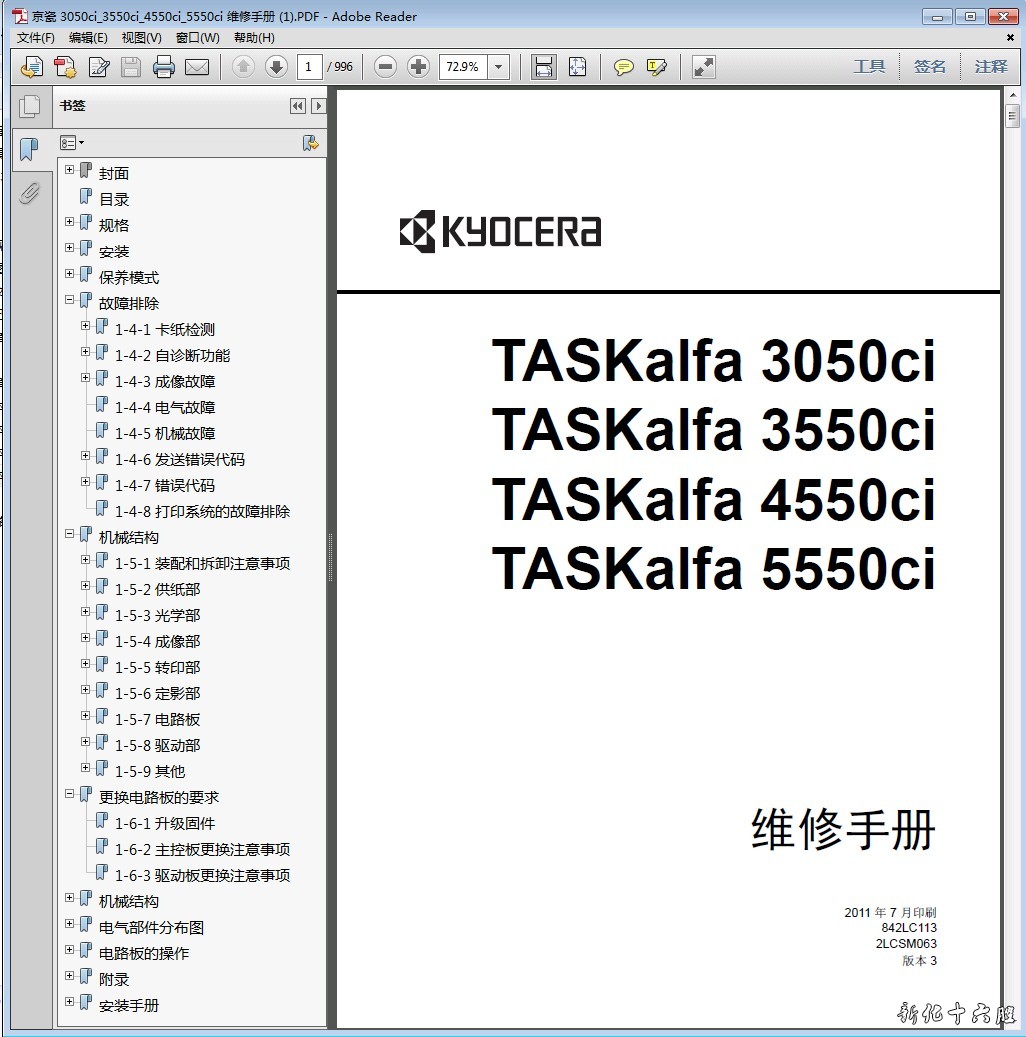This screenshot has width=1026, height=1037.
Task: Open the 注释 pane
Action: click(990, 67)
